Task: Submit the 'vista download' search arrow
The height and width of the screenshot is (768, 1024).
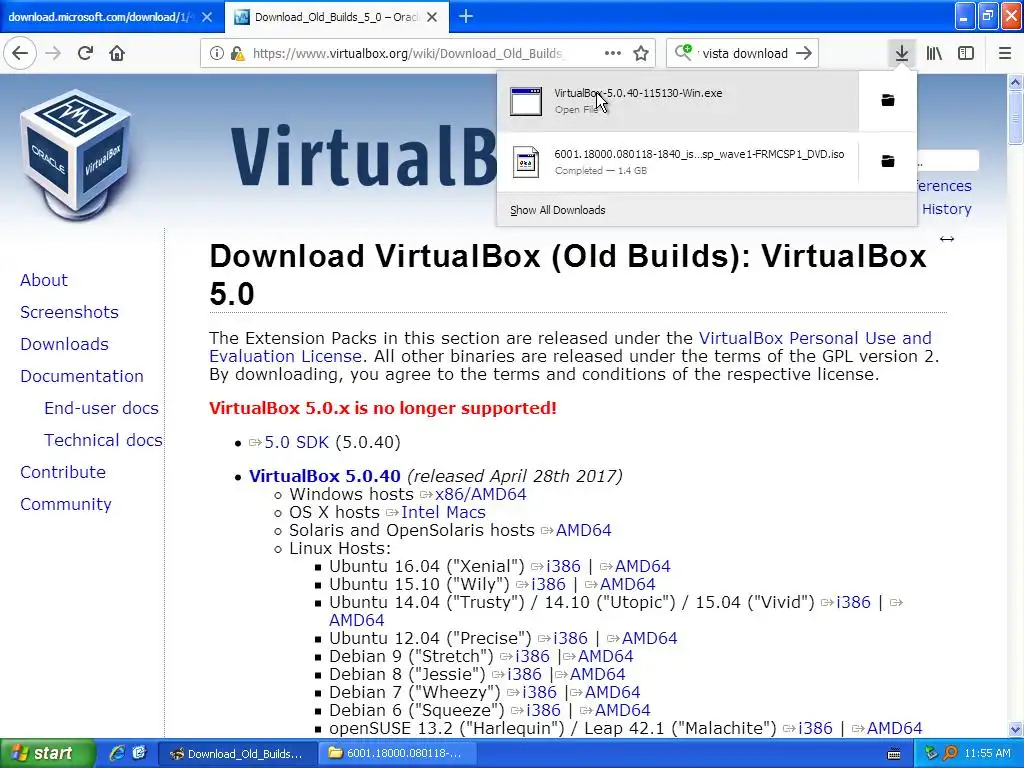Action: (x=804, y=53)
